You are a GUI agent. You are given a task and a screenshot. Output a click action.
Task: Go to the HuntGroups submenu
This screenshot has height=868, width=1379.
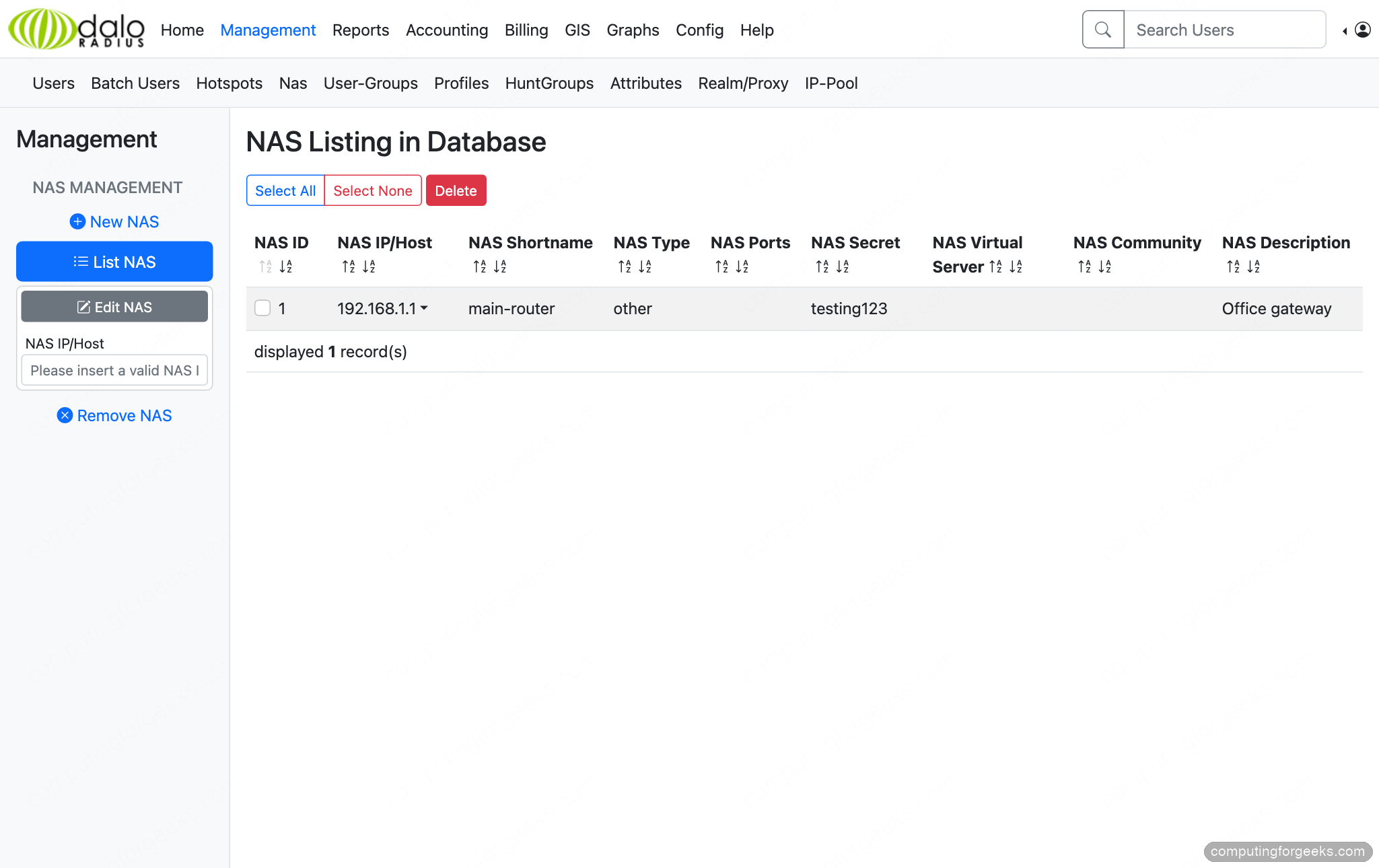tap(550, 83)
